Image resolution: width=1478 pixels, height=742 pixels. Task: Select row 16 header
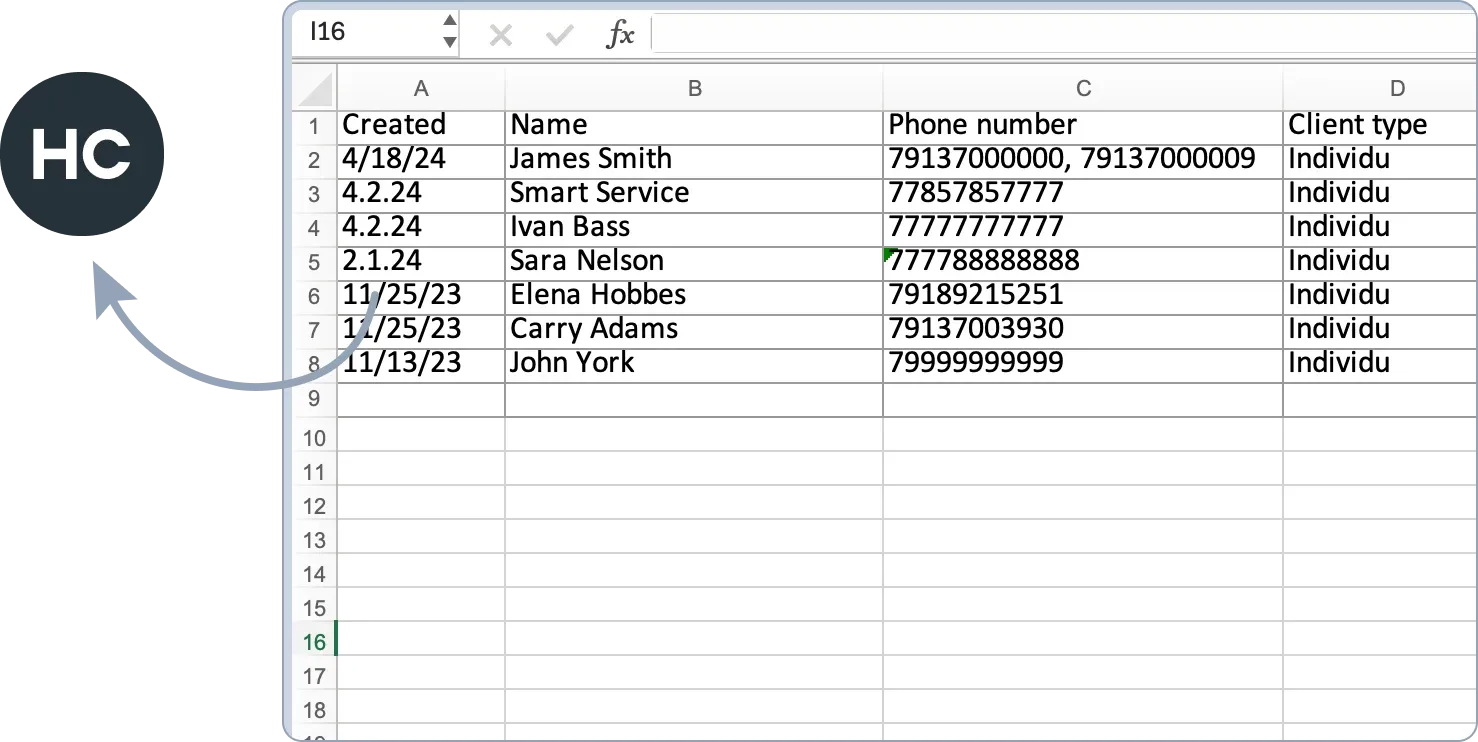314,642
